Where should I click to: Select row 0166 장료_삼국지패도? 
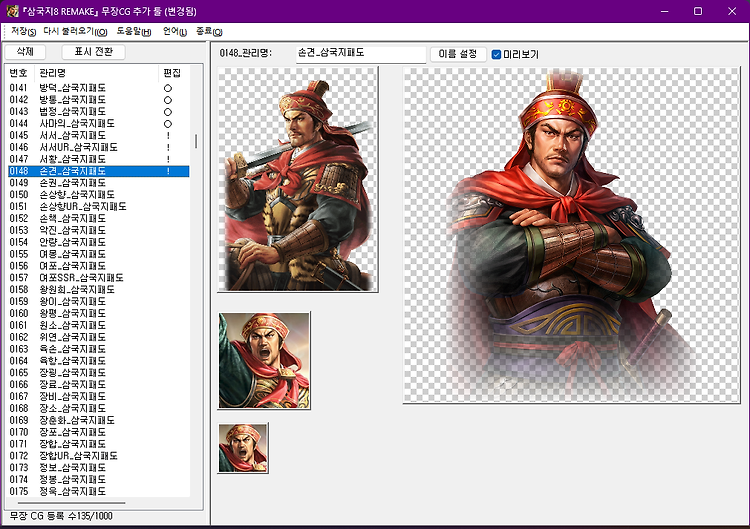click(99, 385)
